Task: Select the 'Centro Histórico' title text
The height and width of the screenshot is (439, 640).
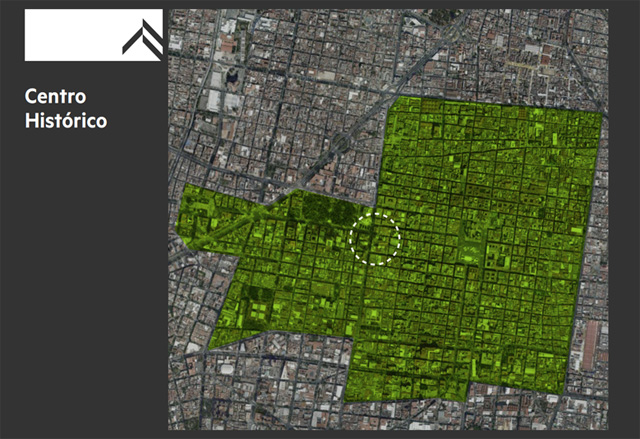Action: pyautogui.click(x=67, y=108)
